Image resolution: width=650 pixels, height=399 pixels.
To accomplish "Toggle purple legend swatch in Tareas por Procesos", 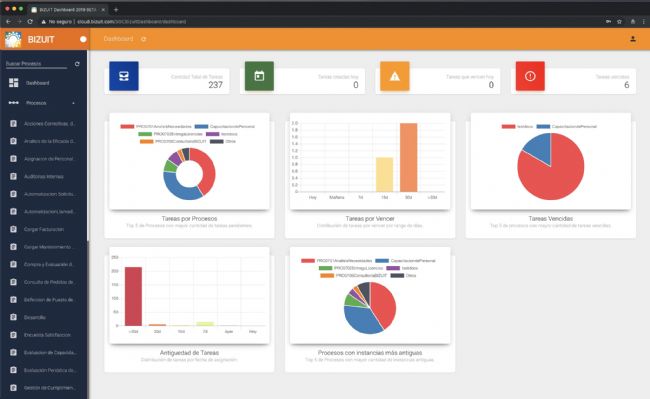I will pos(213,134).
